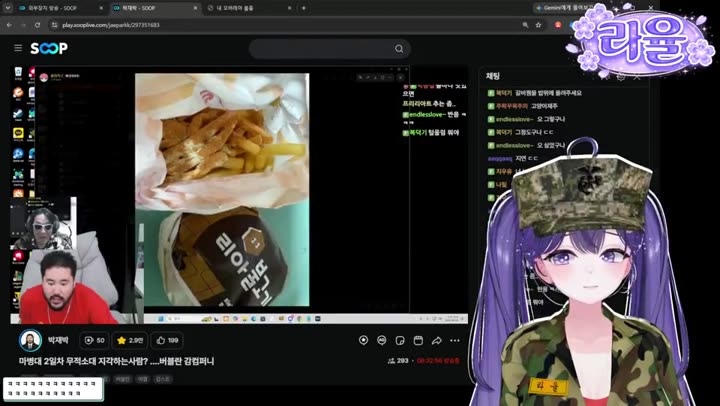720x406 pixels.
Task: Click the clip button showing 50
Action: pyautogui.click(x=94, y=340)
